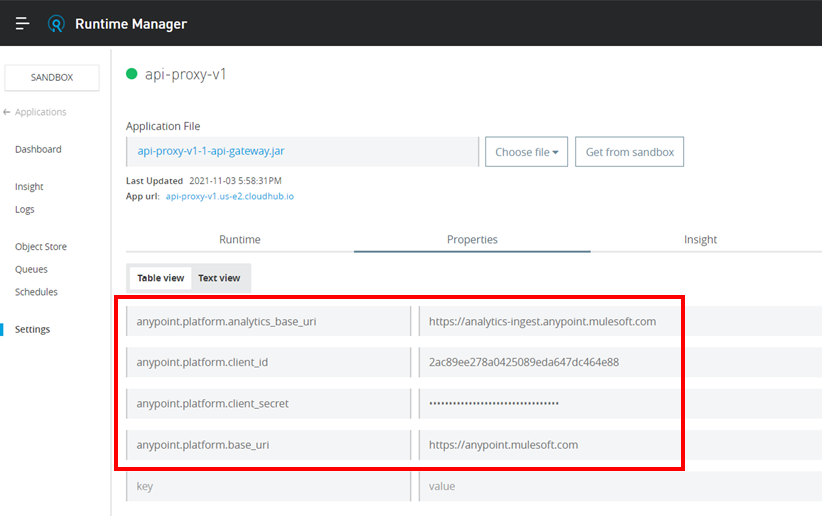
Task: Click the empty key input field
Action: pos(267,486)
